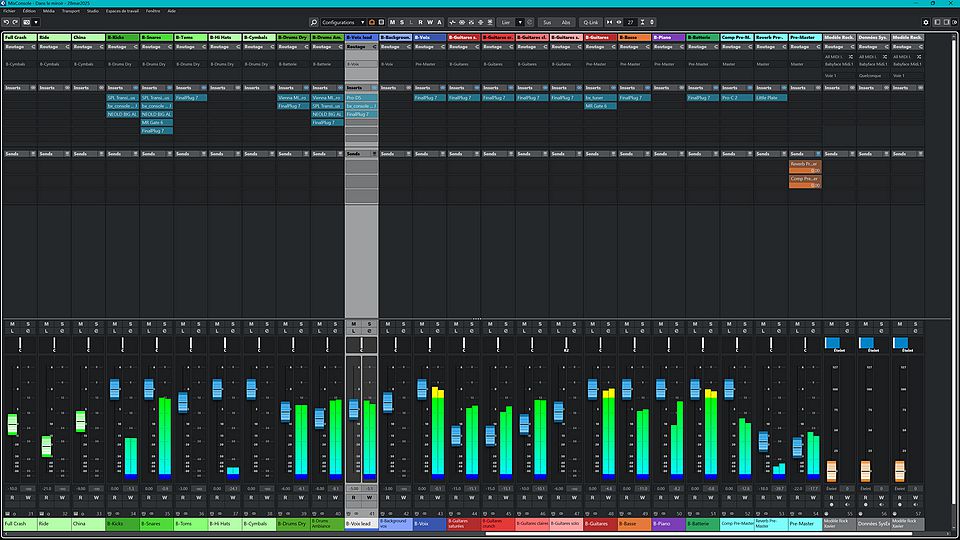This screenshot has width=960, height=540.
Task: Click global Write (W) in top toolbar
Action: (x=432, y=21)
